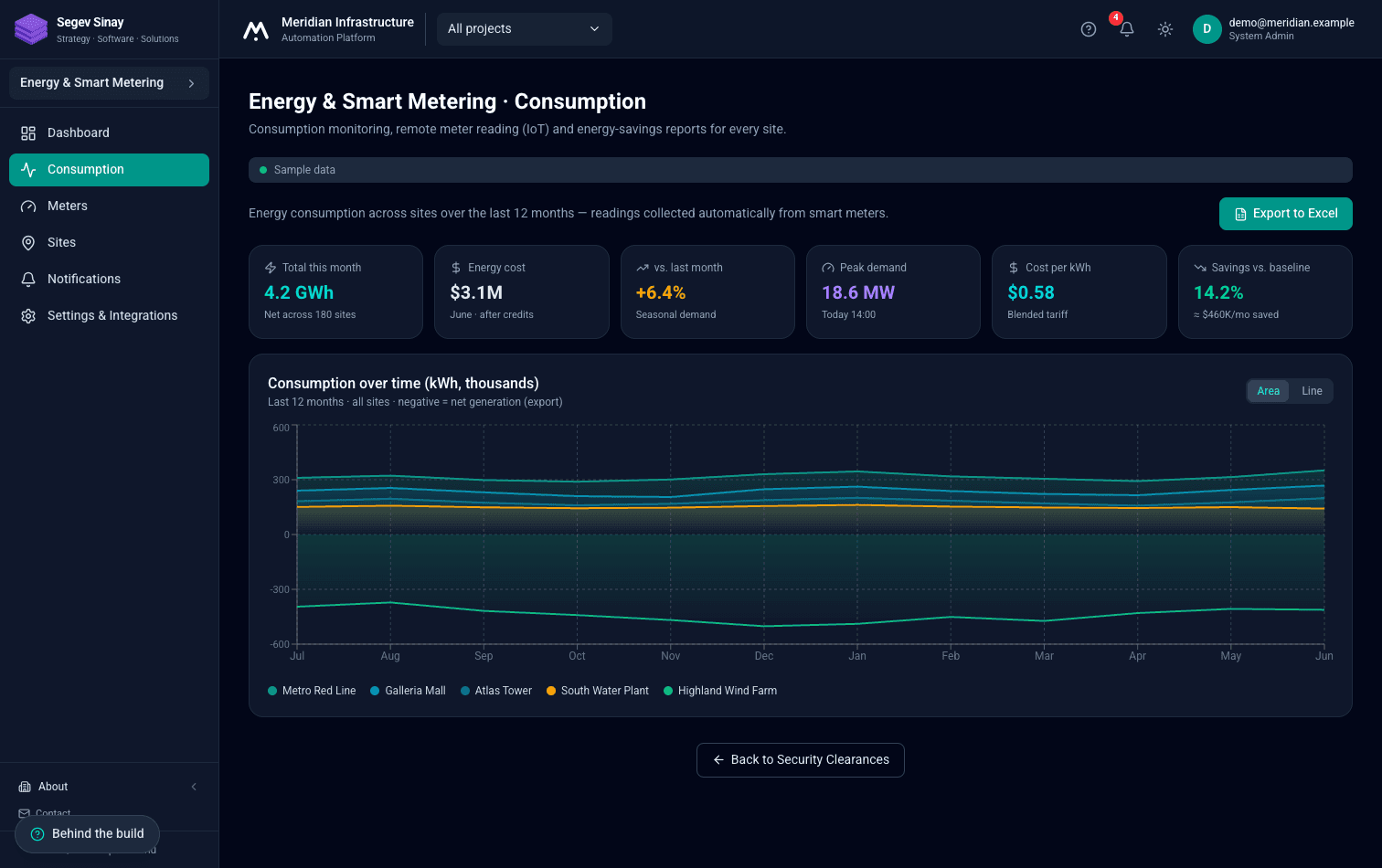The image size is (1382, 868).
Task: Go to Dashboard in the sidebar
Action: point(109,133)
